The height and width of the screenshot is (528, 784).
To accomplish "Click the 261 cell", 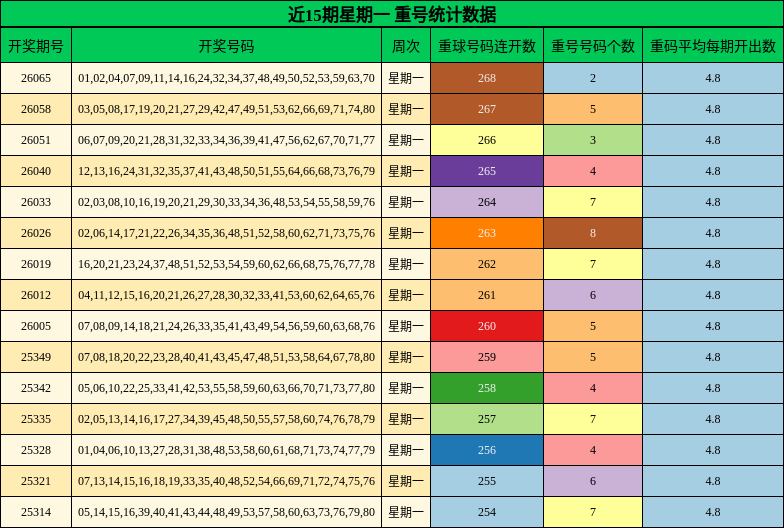I will [x=487, y=295].
